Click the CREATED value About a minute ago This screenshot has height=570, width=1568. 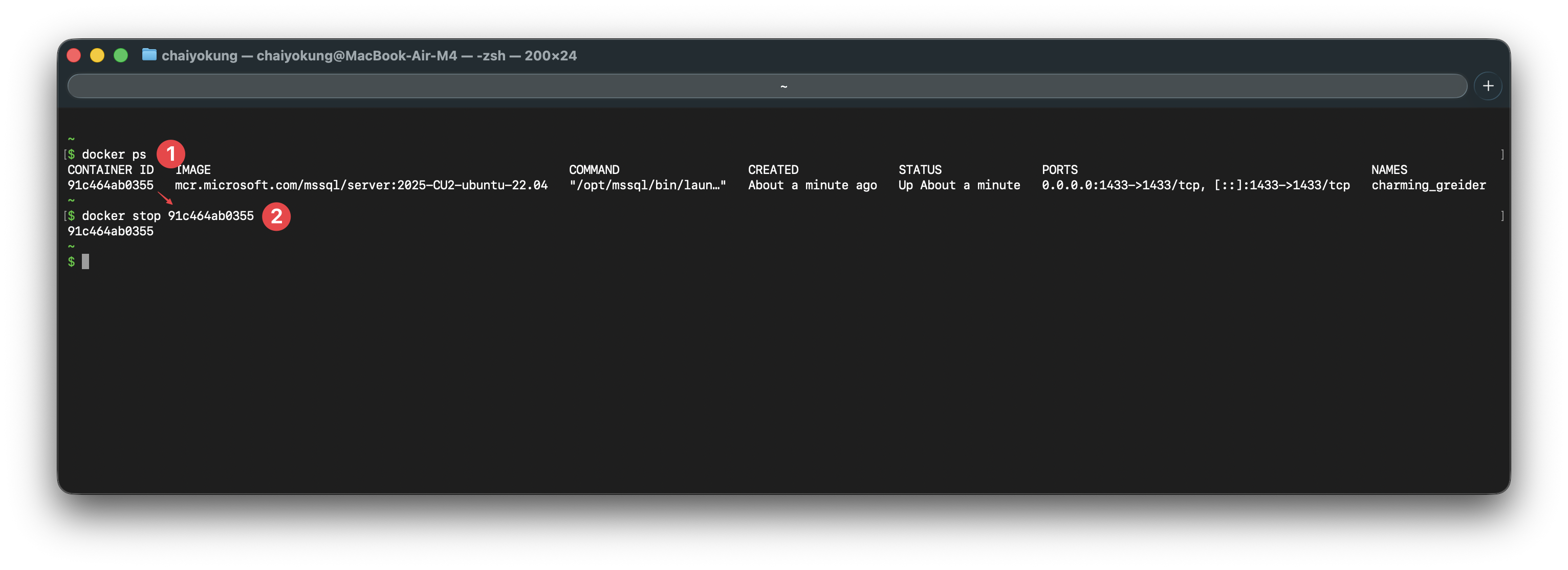point(812,185)
